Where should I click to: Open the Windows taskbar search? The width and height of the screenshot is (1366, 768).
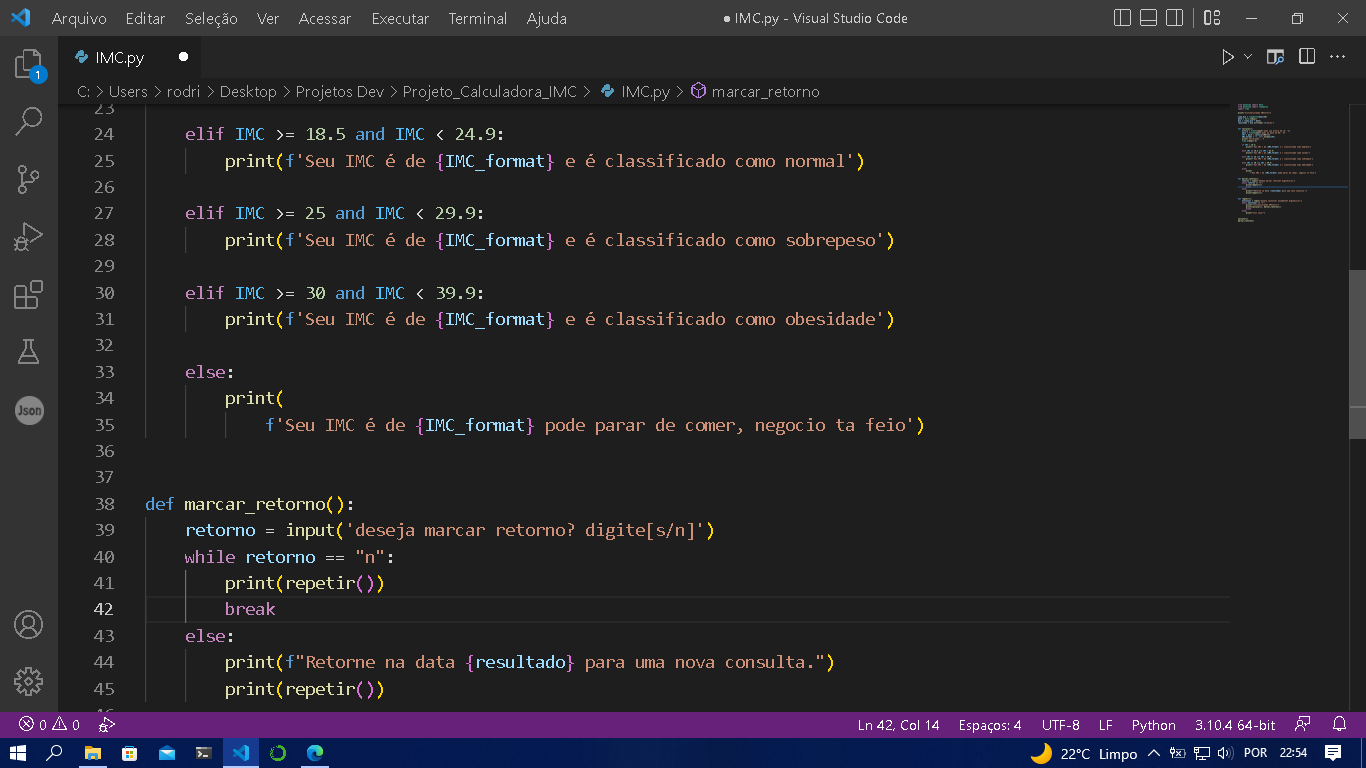[55, 753]
